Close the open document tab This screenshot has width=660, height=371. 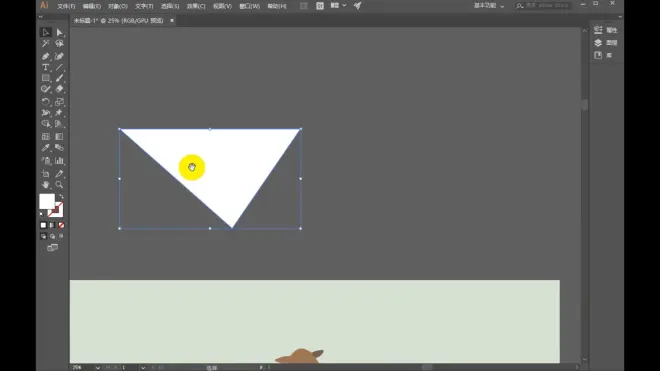coord(172,21)
